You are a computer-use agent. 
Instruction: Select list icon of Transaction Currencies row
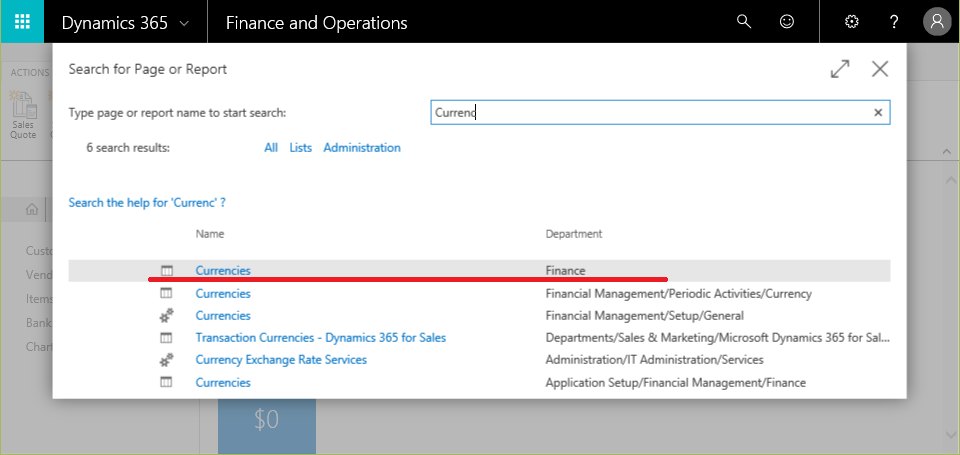(167, 337)
